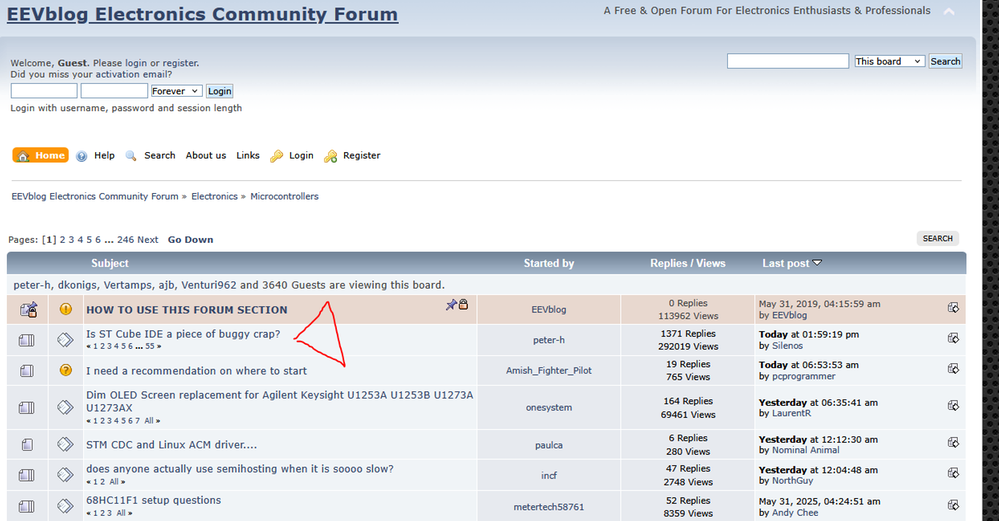Sort topics by Subject column header
This screenshot has width=999, height=521.
pyautogui.click(x=110, y=263)
